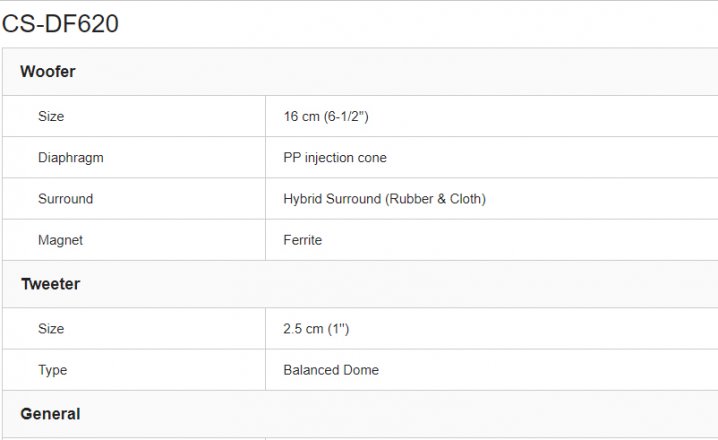Click the 2.5 cm (1") value

click(316, 329)
